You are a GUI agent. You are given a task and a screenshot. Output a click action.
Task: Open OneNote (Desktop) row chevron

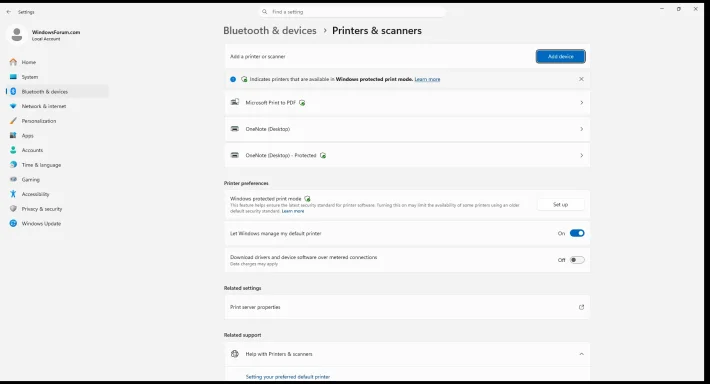[581, 129]
